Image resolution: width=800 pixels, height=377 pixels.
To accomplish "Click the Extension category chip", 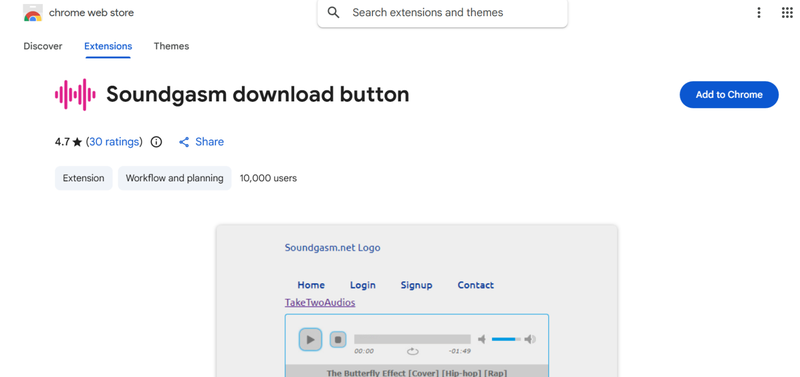I will [x=84, y=178].
